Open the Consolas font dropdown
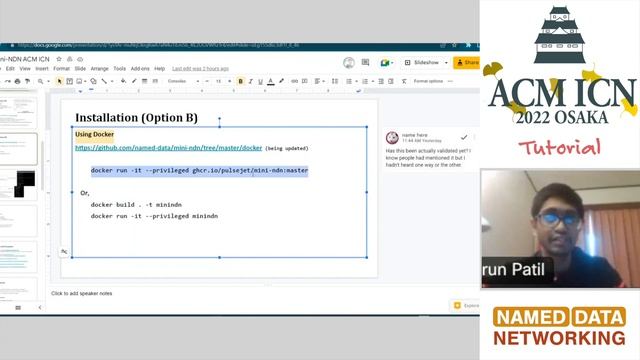 (183, 81)
